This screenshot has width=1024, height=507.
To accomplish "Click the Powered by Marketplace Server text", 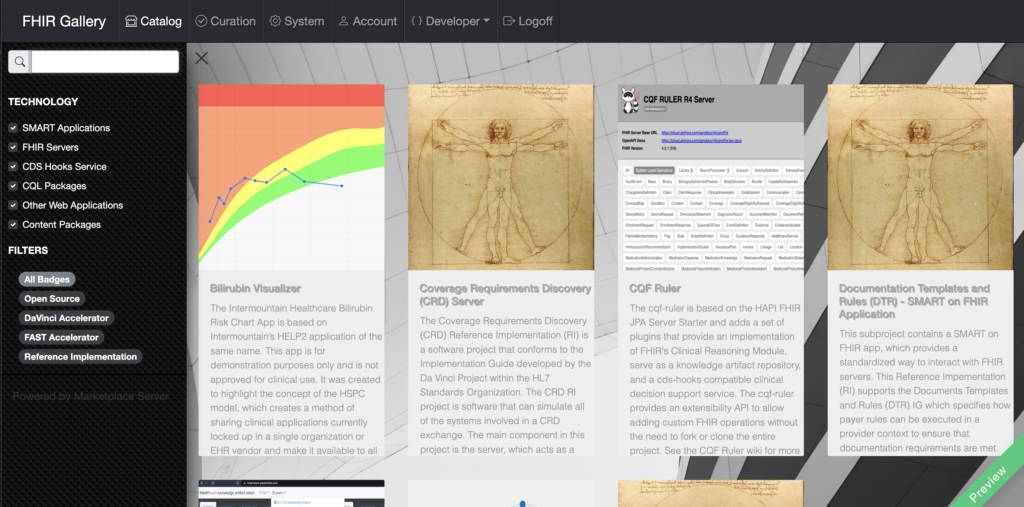I will pyautogui.click(x=91, y=396).
